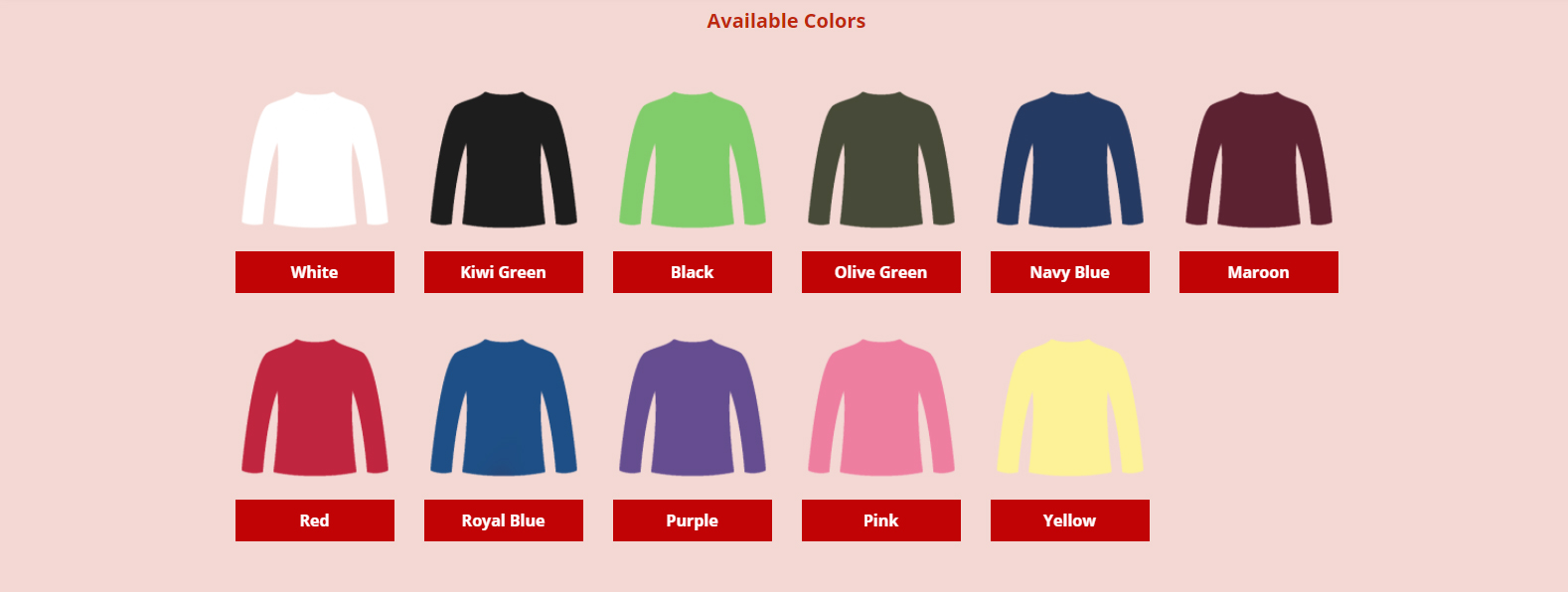This screenshot has height=592, width=1568.
Task: Choose the light green sweatshirt image
Action: (693, 159)
